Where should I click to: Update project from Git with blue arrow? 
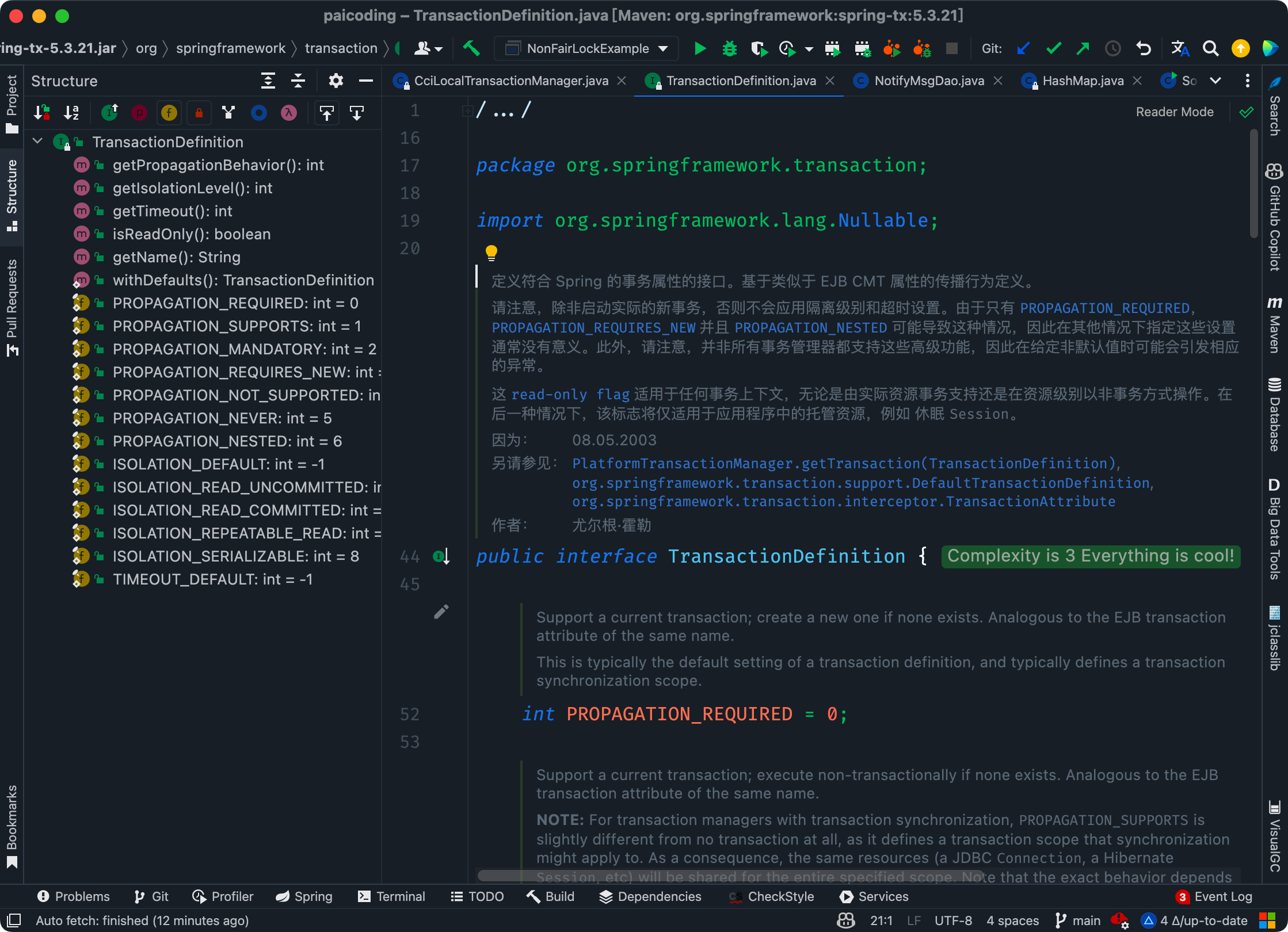pyautogui.click(x=1023, y=48)
